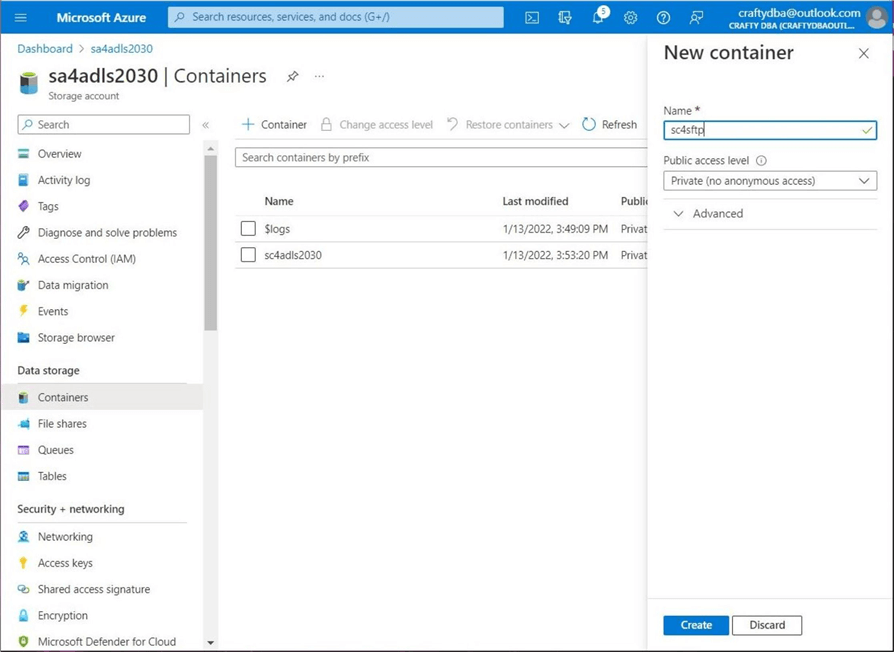Click the sidebar vertical scrollbar
The height and width of the screenshot is (652, 894).
pyautogui.click(x=210, y=240)
